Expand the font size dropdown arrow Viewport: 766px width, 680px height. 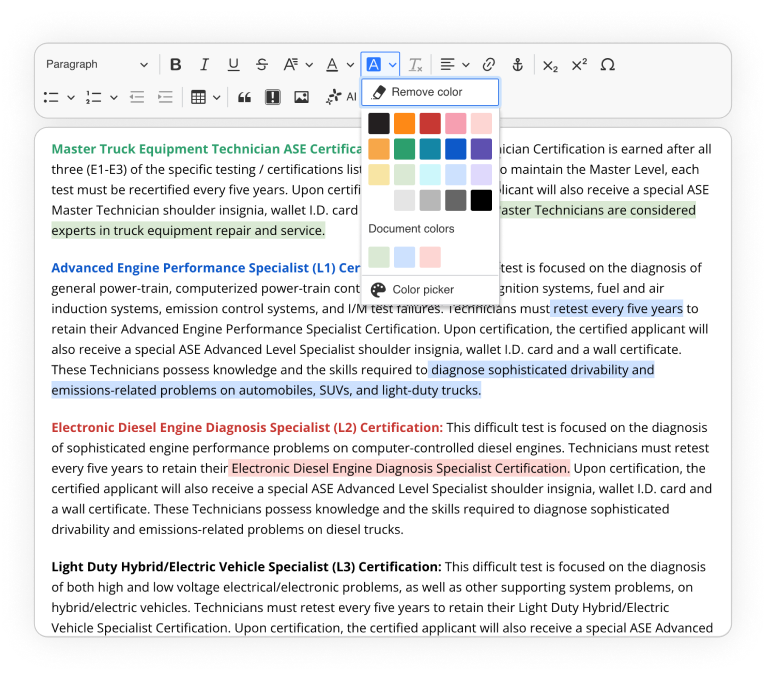tap(309, 64)
